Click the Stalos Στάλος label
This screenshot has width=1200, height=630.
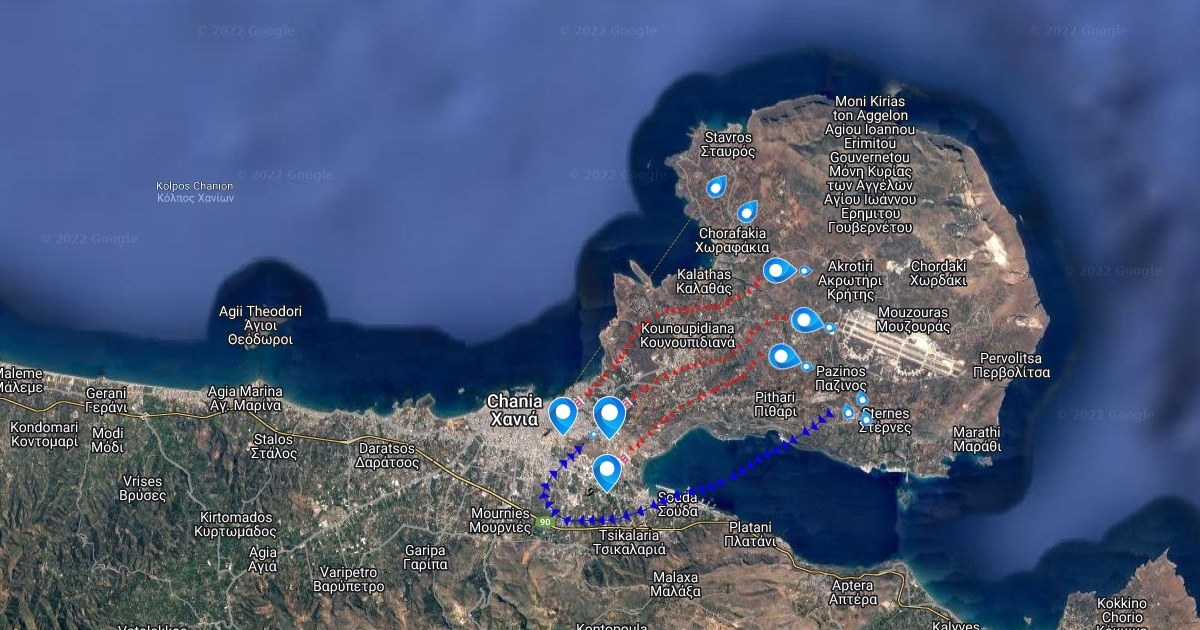[x=273, y=446]
